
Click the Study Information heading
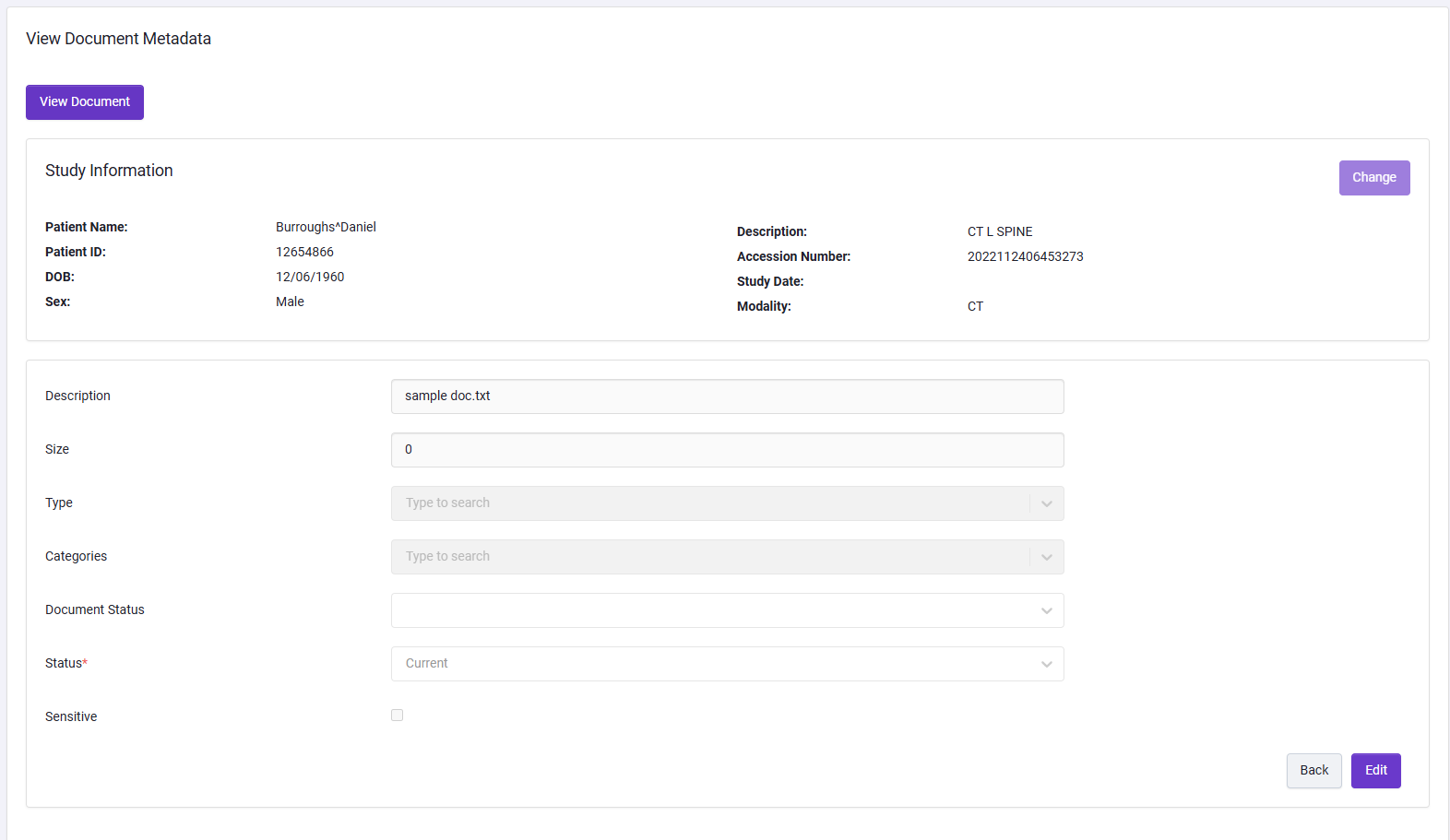click(x=109, y=171)
